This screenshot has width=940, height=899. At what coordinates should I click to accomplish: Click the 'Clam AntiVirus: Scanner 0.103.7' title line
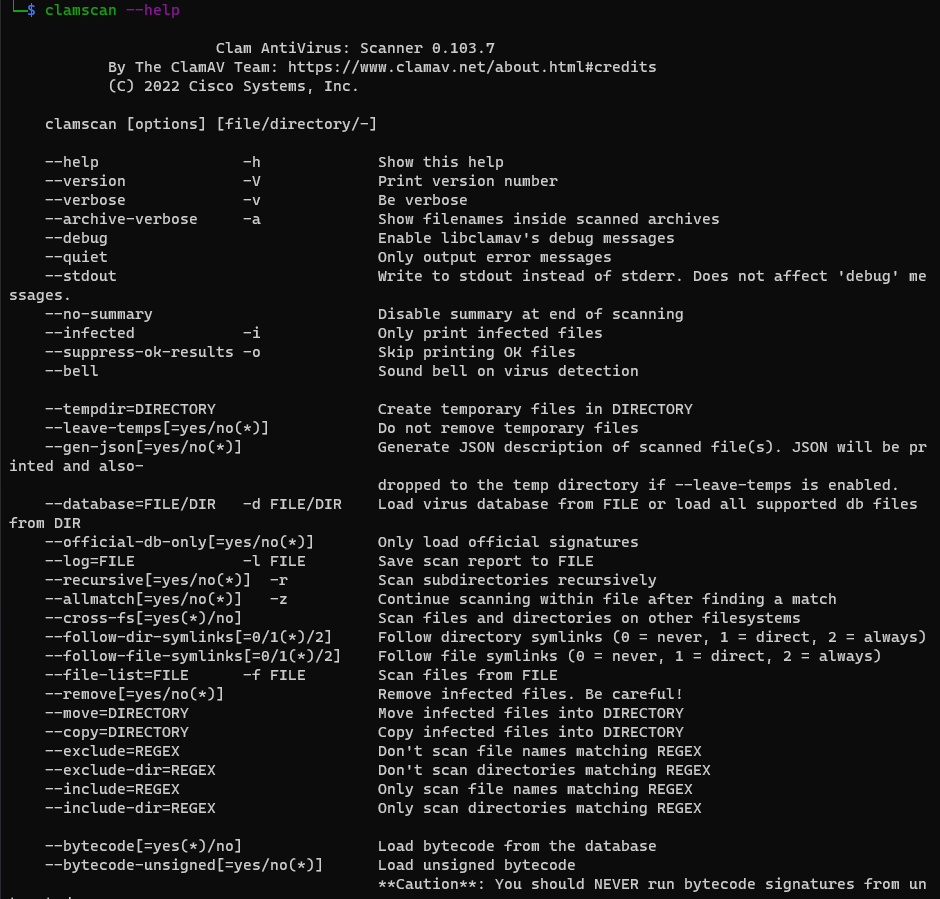(355, 48)
